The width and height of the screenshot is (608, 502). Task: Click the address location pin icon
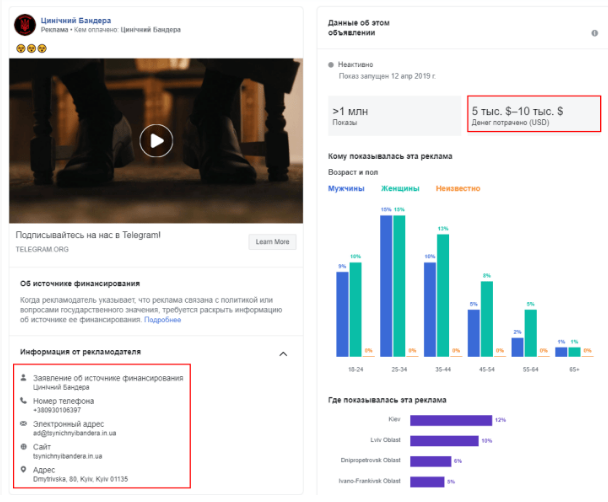[x=23, y=470]
